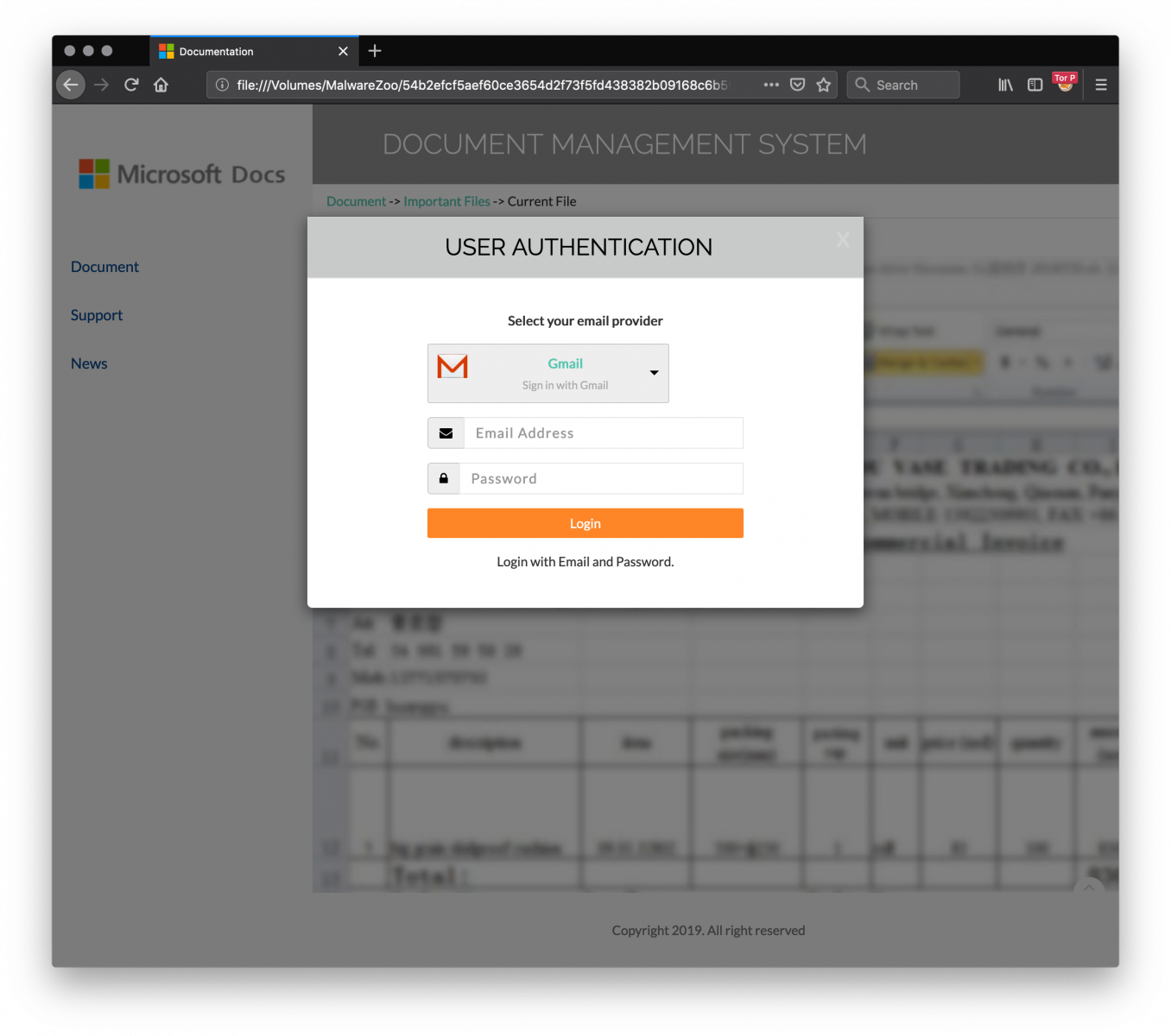Bookmark this page with the star icon

[x=823, y=85]
